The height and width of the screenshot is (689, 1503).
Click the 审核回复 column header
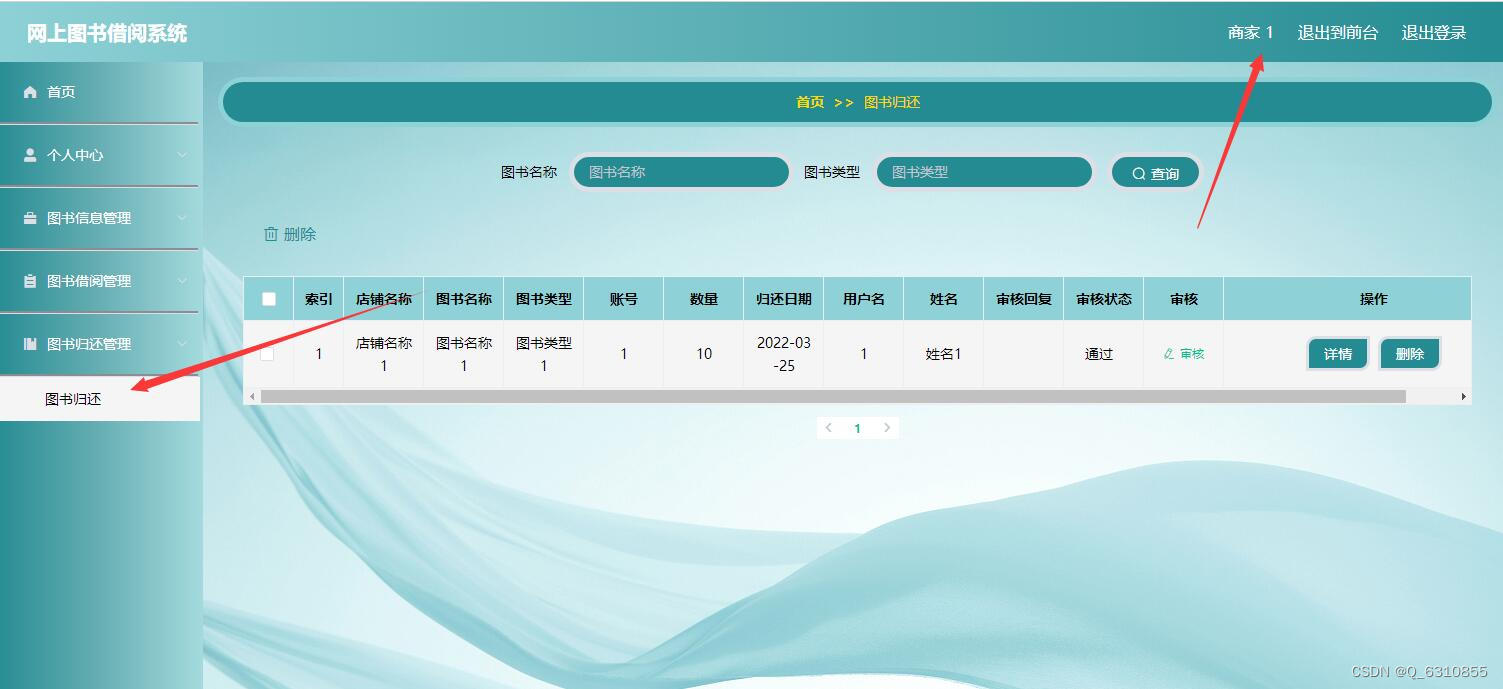coord(1024,299)
